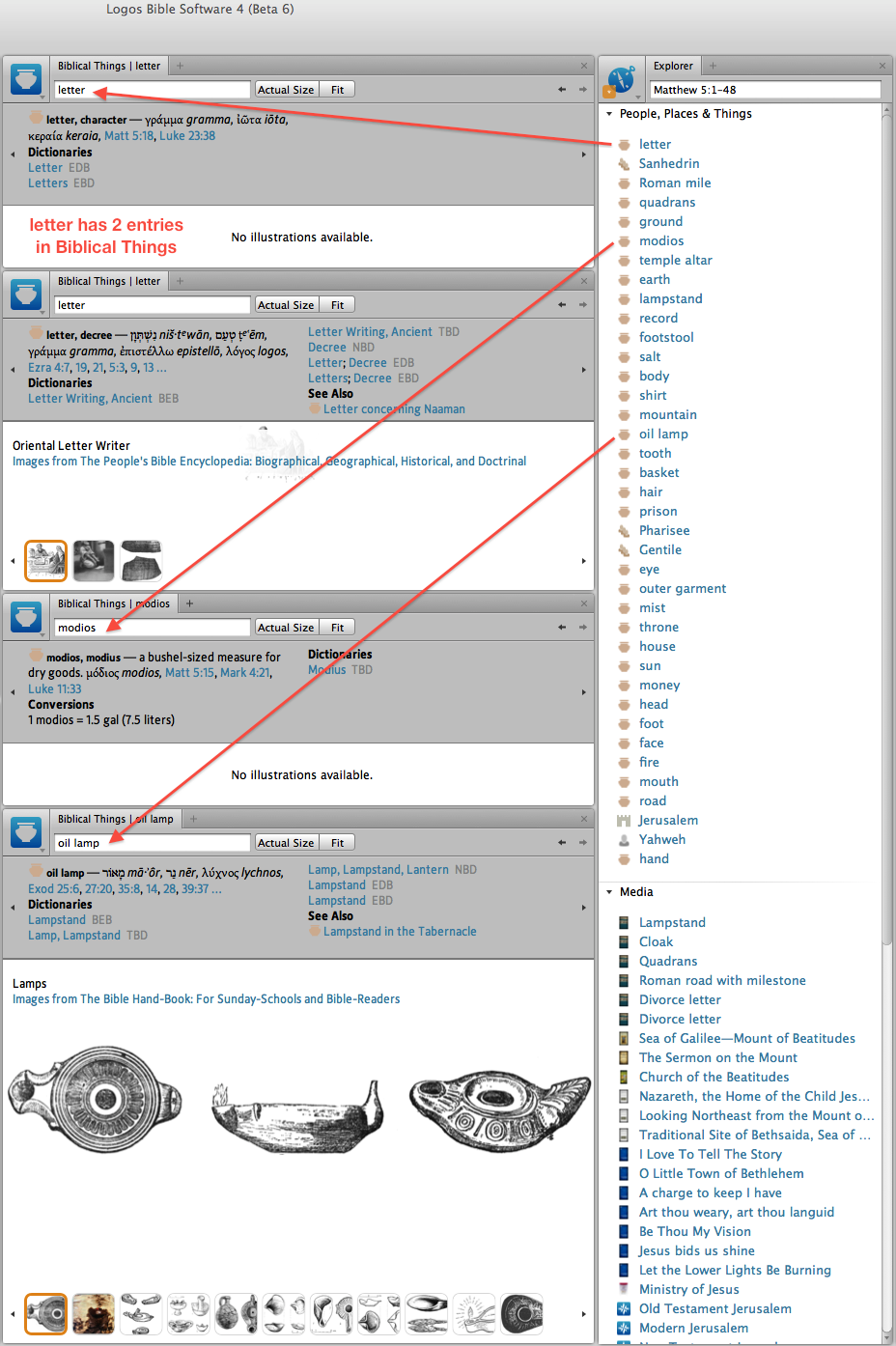
Task: Click the forward arrow in the modios panel
Action: [582, 628]
